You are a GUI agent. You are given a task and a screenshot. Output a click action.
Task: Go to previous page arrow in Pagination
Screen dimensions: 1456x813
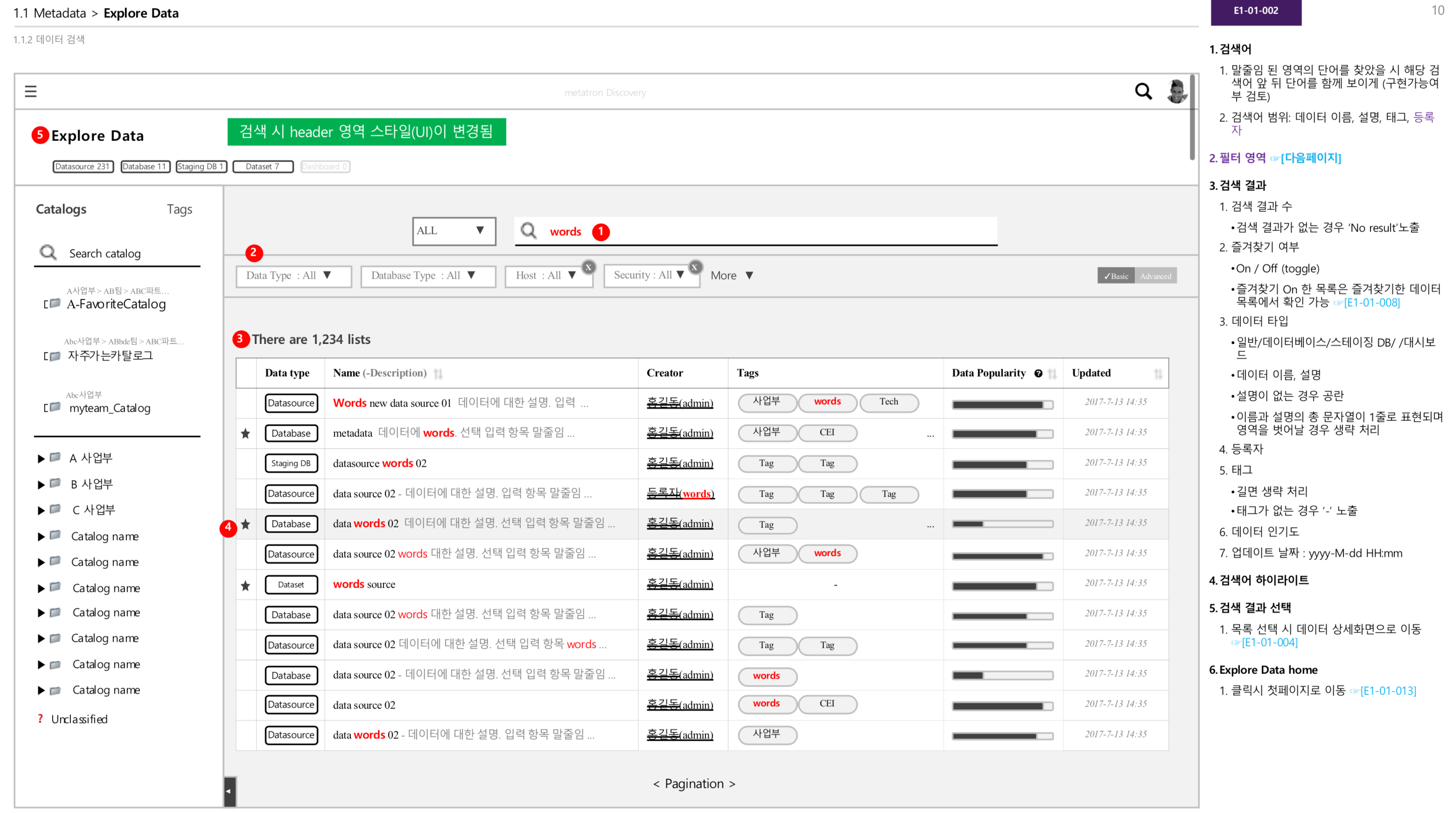(x=656, y=784)
